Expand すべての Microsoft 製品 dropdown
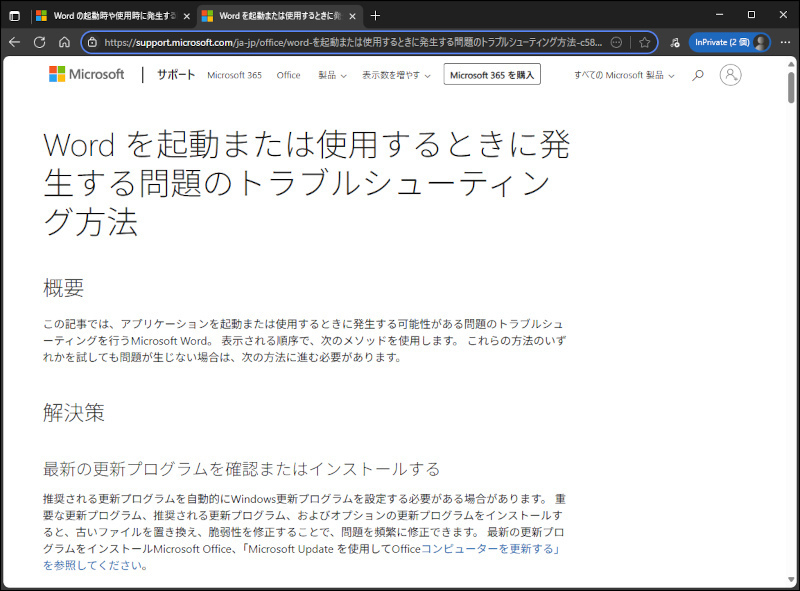Image resolution: width=800 pixels, height=591 pixels. pos(624,75)
